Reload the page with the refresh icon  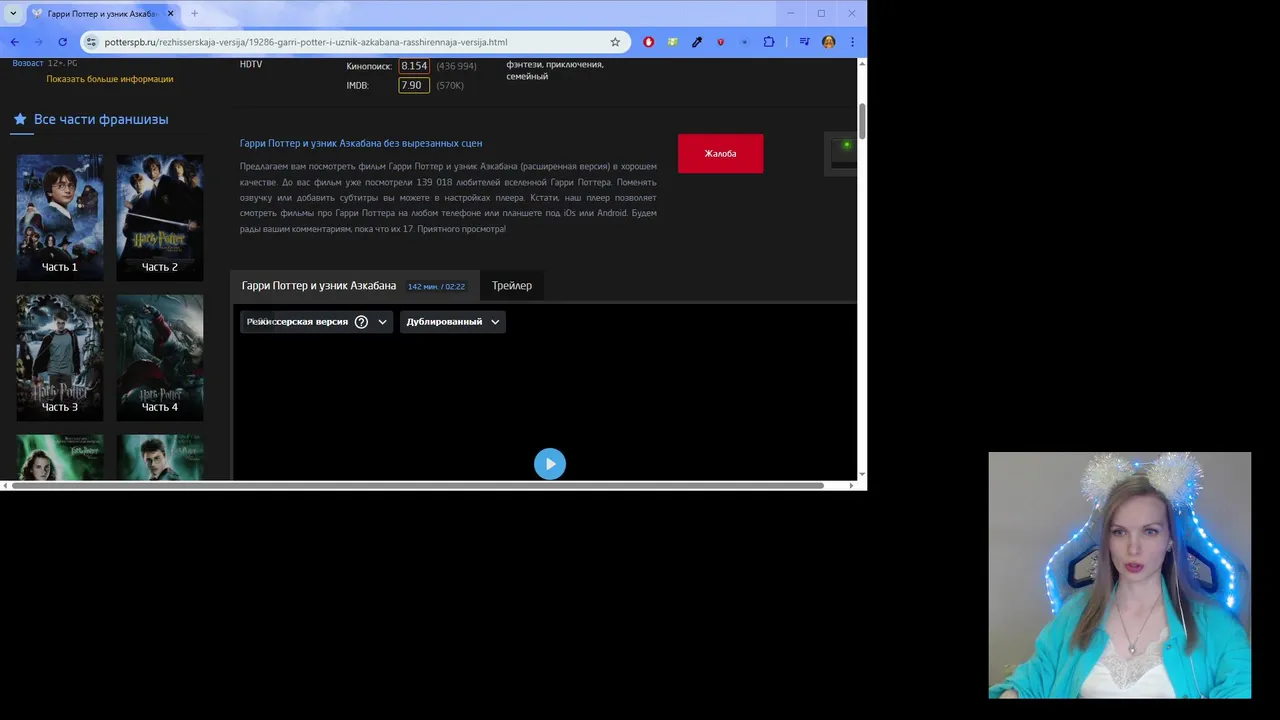pyautogui.click(x=62, y=42)
